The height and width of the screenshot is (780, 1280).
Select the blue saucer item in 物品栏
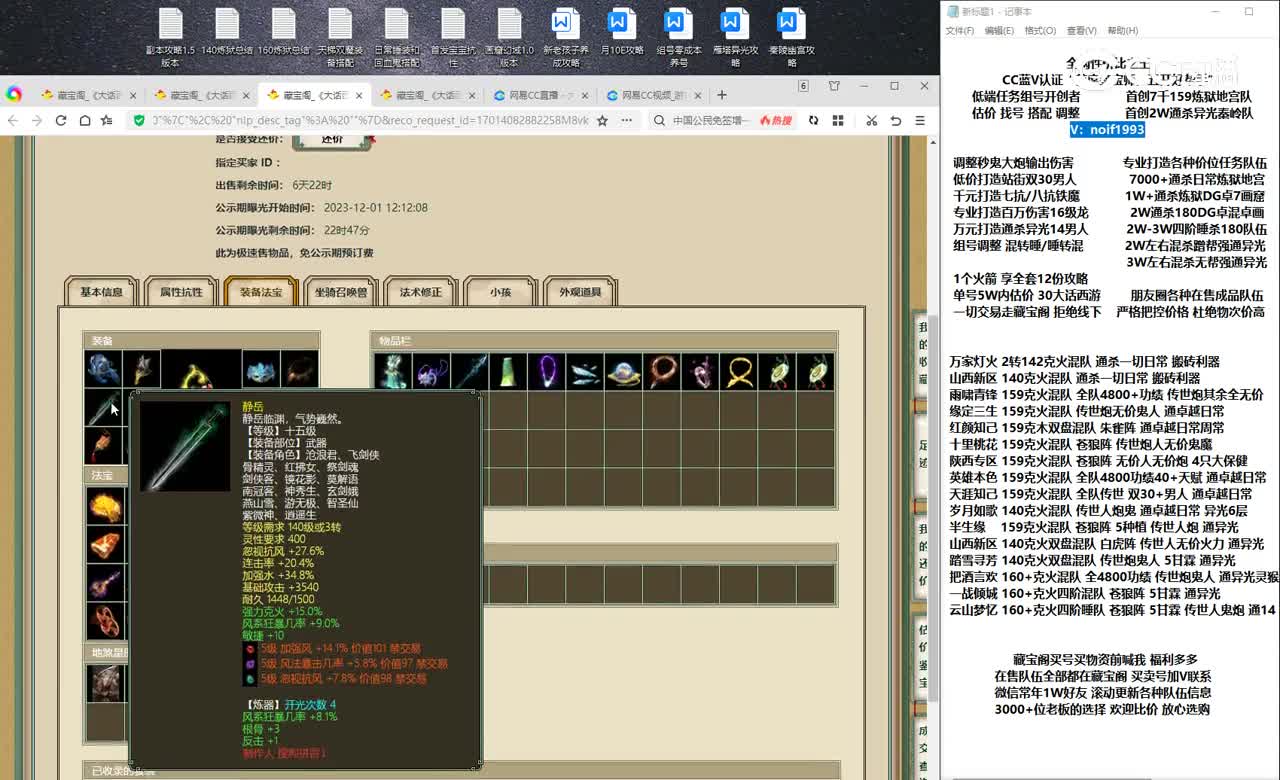pos(624,371)
